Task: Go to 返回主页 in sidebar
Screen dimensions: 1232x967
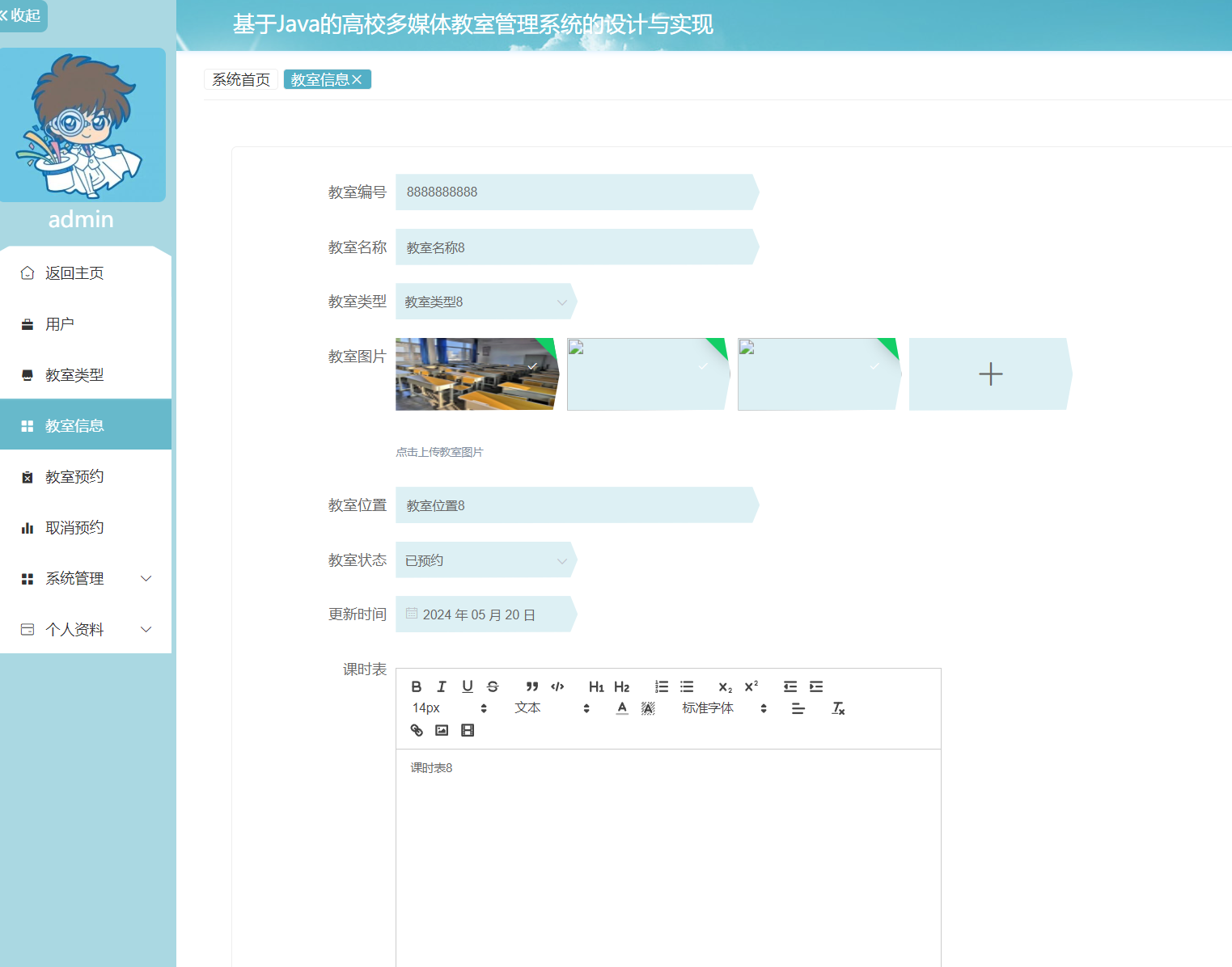Action: pyautogui.click(x=86, y=273)
